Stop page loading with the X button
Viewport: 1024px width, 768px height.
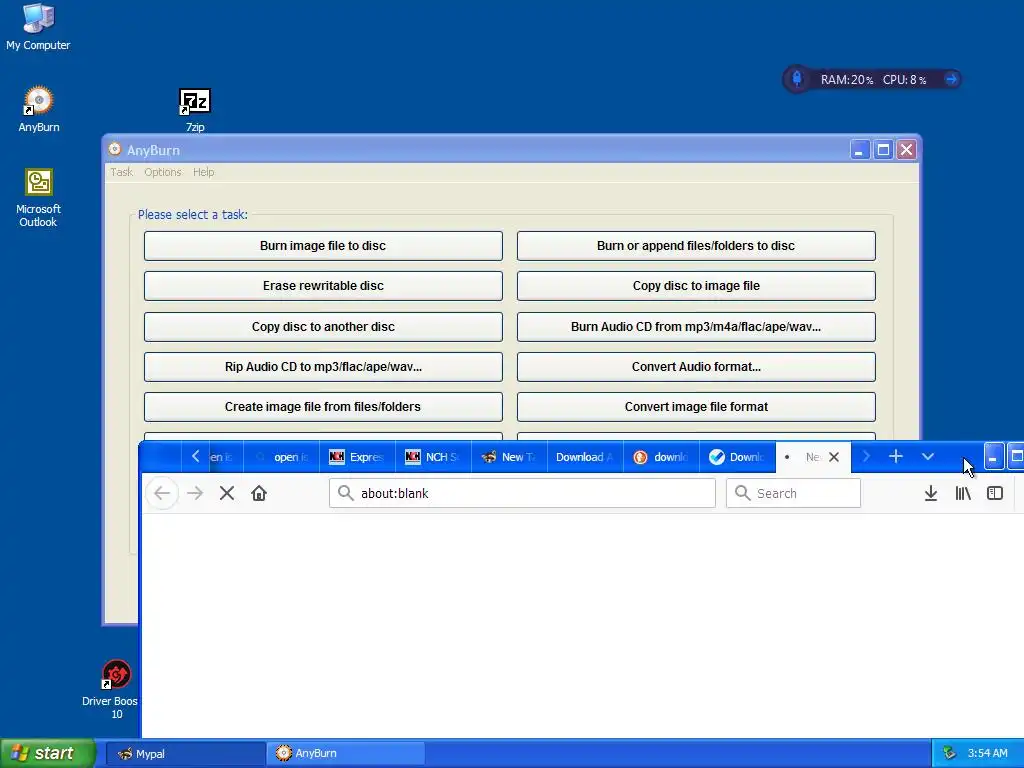click(227, 493)
